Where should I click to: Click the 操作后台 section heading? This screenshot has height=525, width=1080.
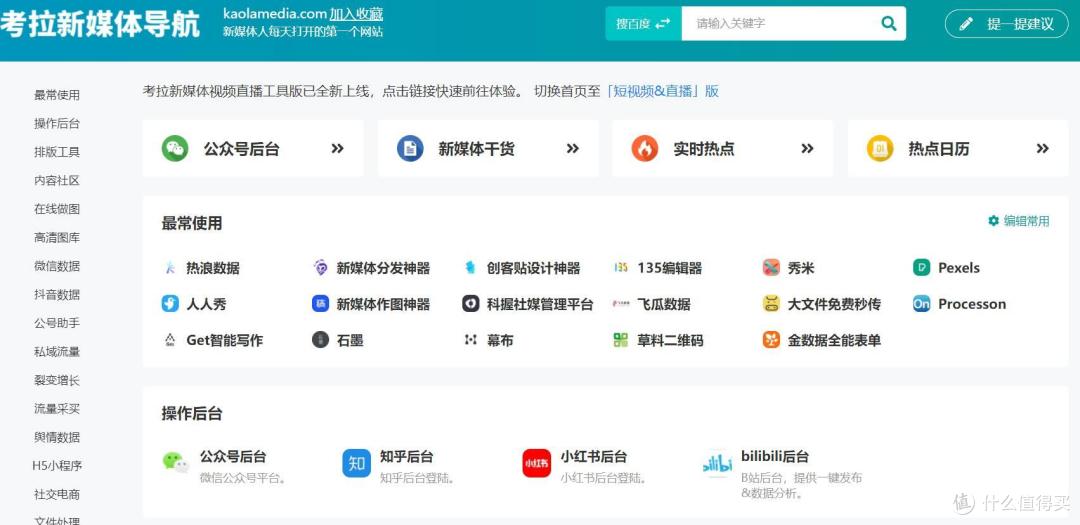[x=192, y=413]
